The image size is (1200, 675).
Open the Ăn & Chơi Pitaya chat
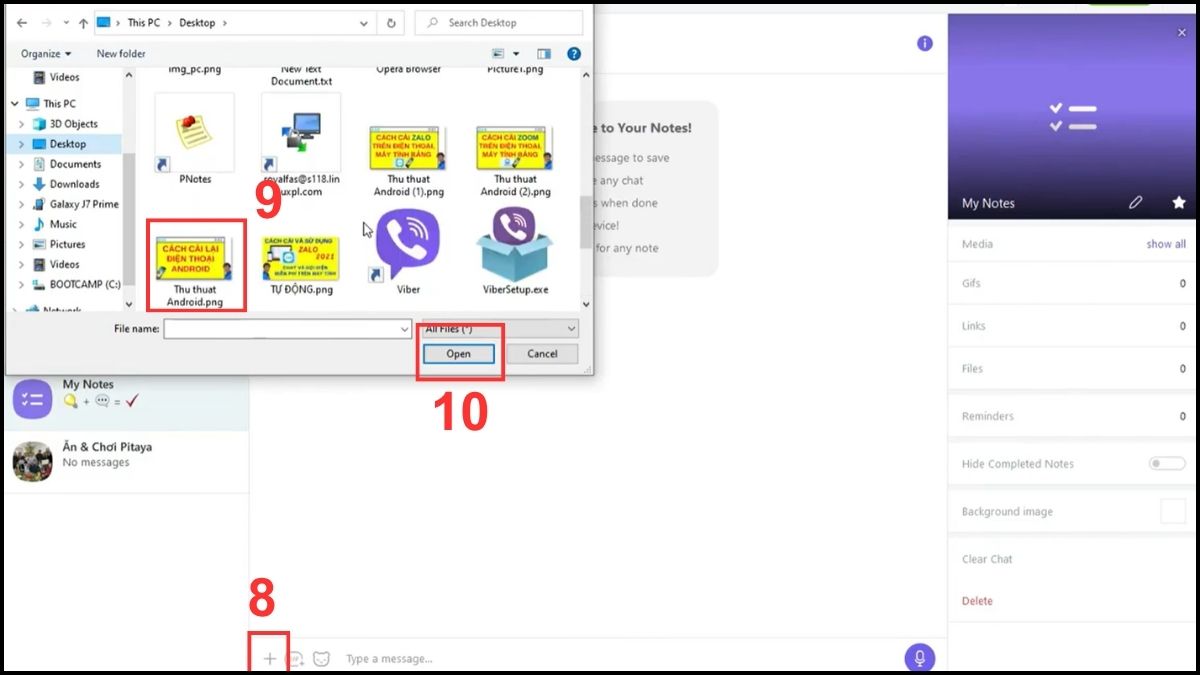tap(125, 461)
